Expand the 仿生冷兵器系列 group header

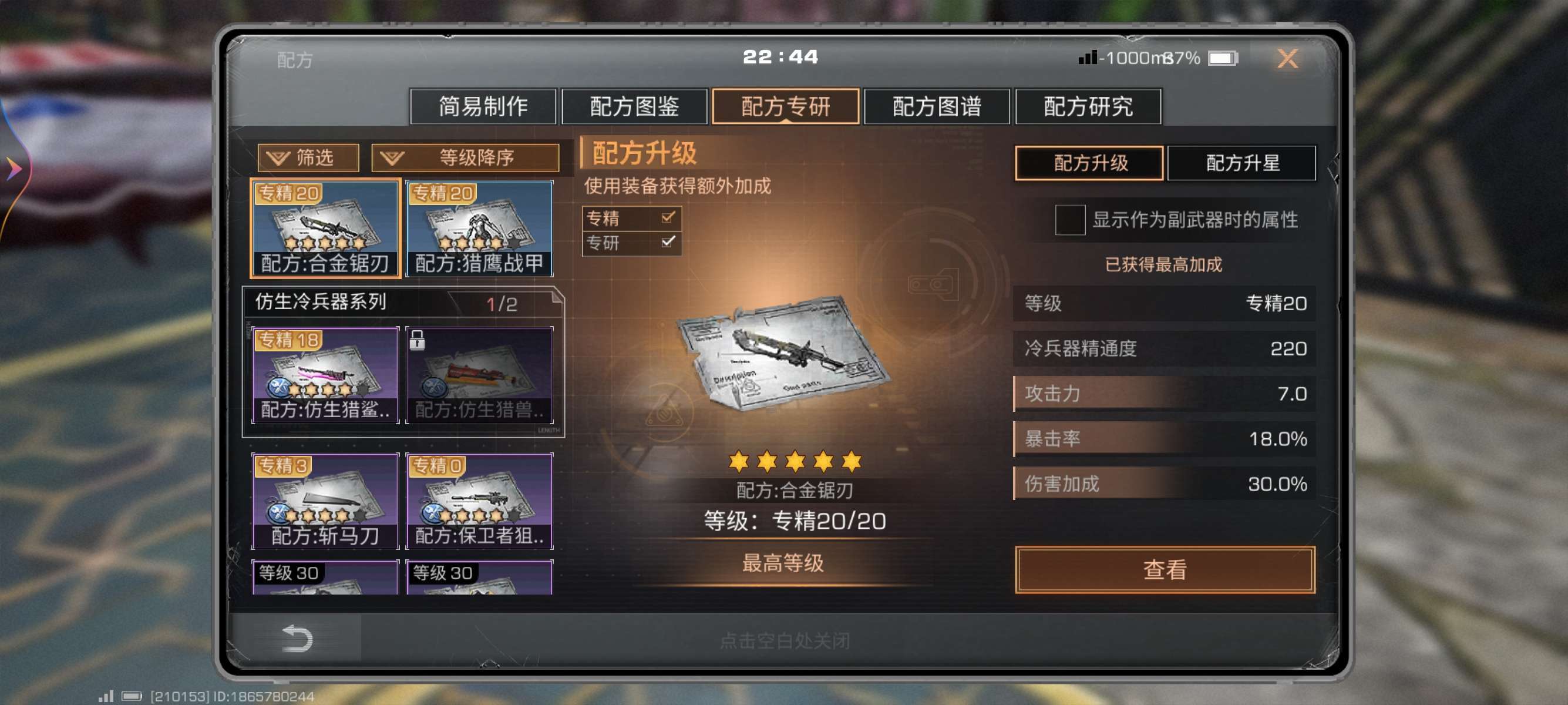tap(402, 303)
